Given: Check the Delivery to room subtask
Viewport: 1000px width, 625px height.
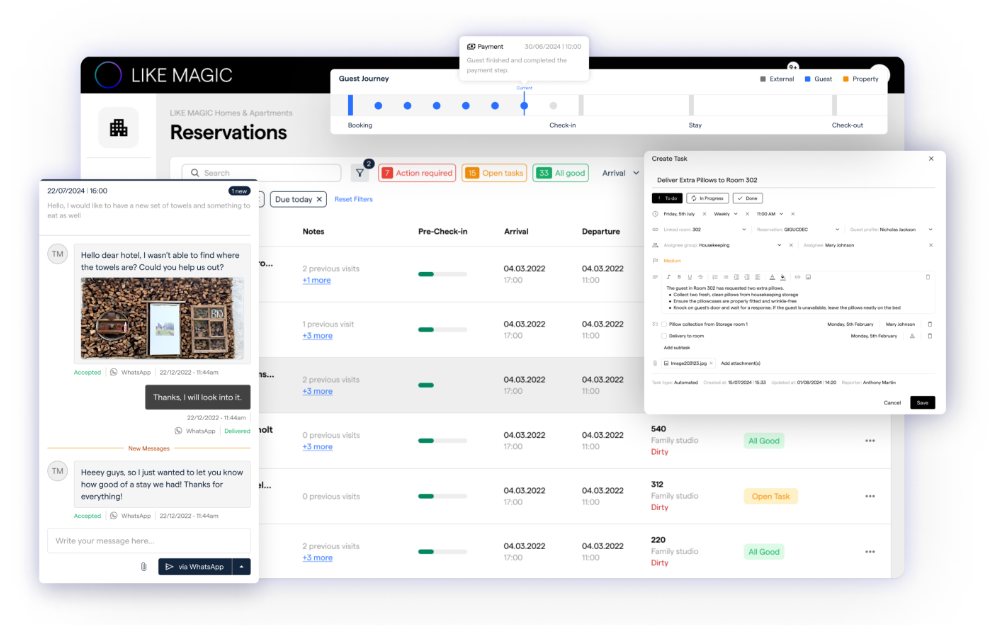Looking at the screenshot, I should point(664,336).
